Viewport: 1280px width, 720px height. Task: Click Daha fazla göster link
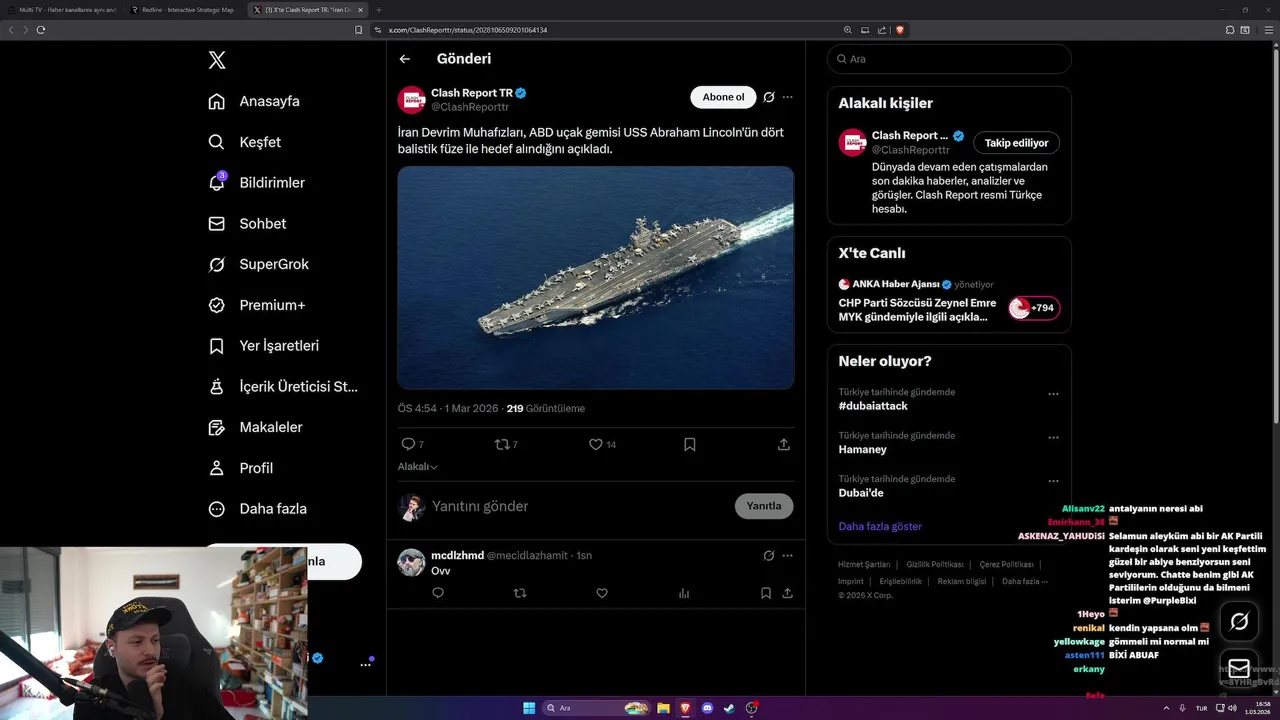pos(880,526)
